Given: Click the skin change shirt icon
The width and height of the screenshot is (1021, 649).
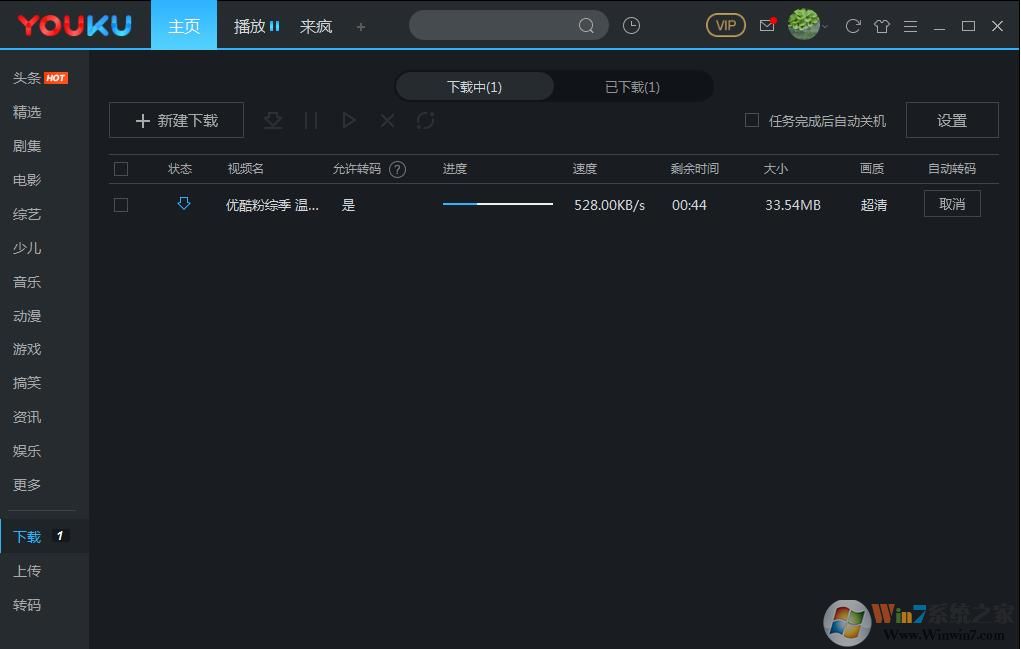Looking at the screenshot, I should (x=882, y=26).
